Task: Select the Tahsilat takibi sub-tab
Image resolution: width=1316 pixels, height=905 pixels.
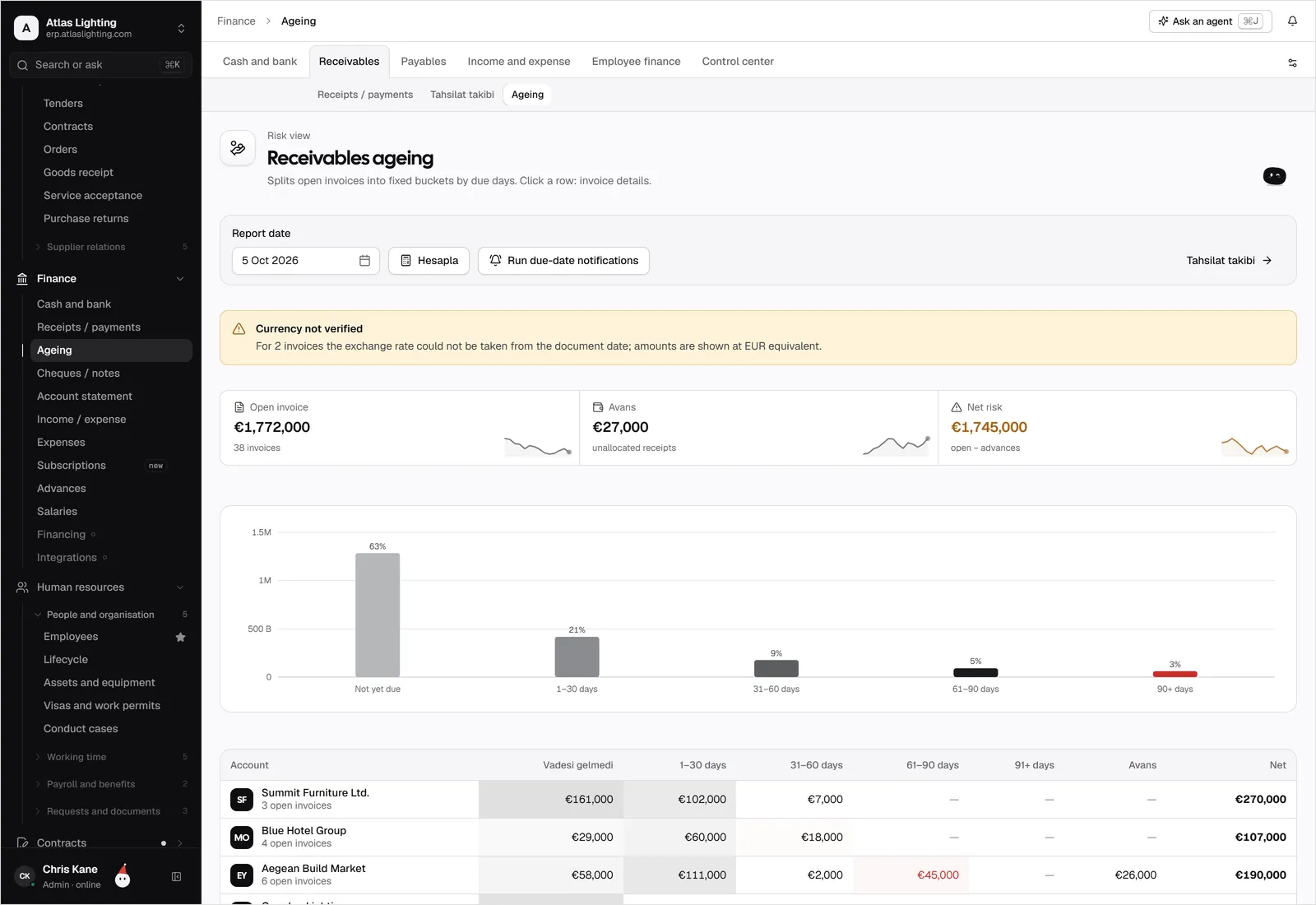Action: [462, 95]
